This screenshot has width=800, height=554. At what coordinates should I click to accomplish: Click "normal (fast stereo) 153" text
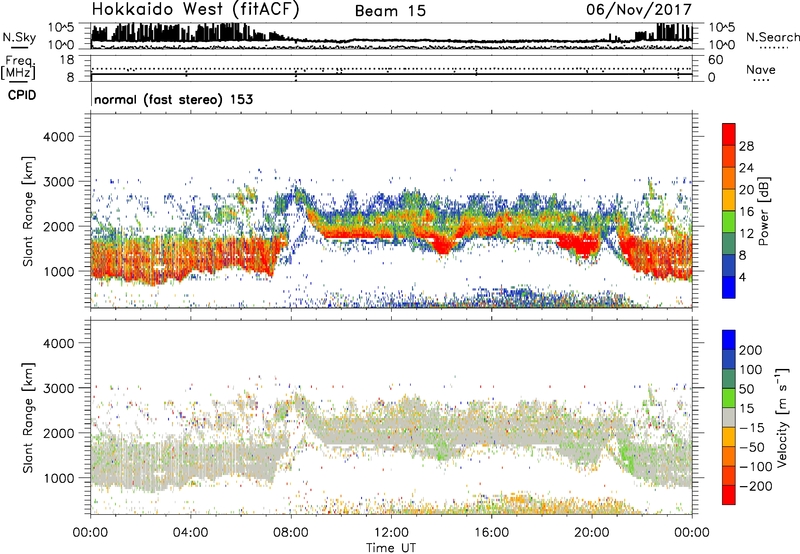coord(173,99)
